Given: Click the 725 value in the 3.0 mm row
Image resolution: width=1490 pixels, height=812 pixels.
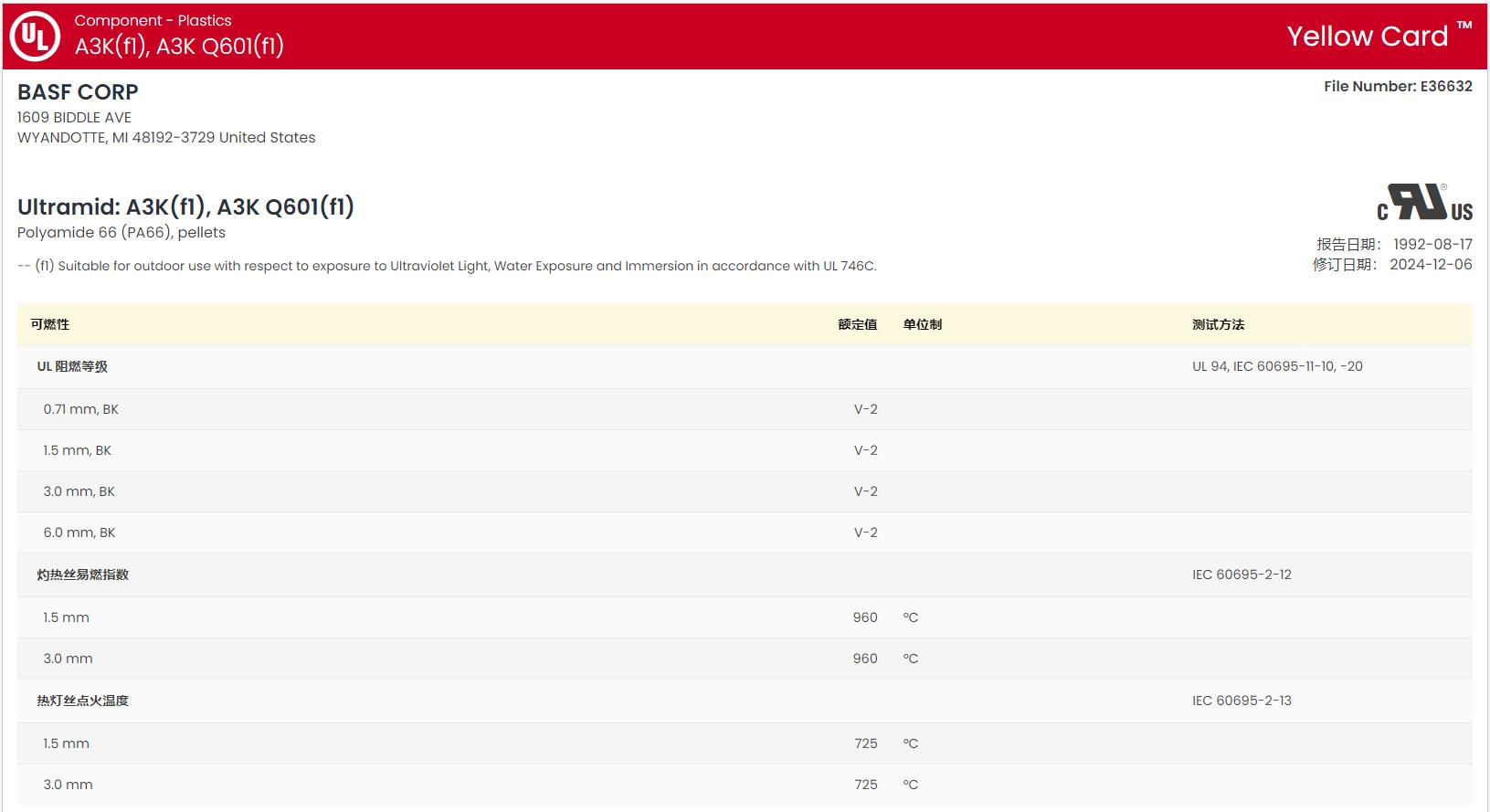Looking at the screenshot, I should tap(866, 785).
